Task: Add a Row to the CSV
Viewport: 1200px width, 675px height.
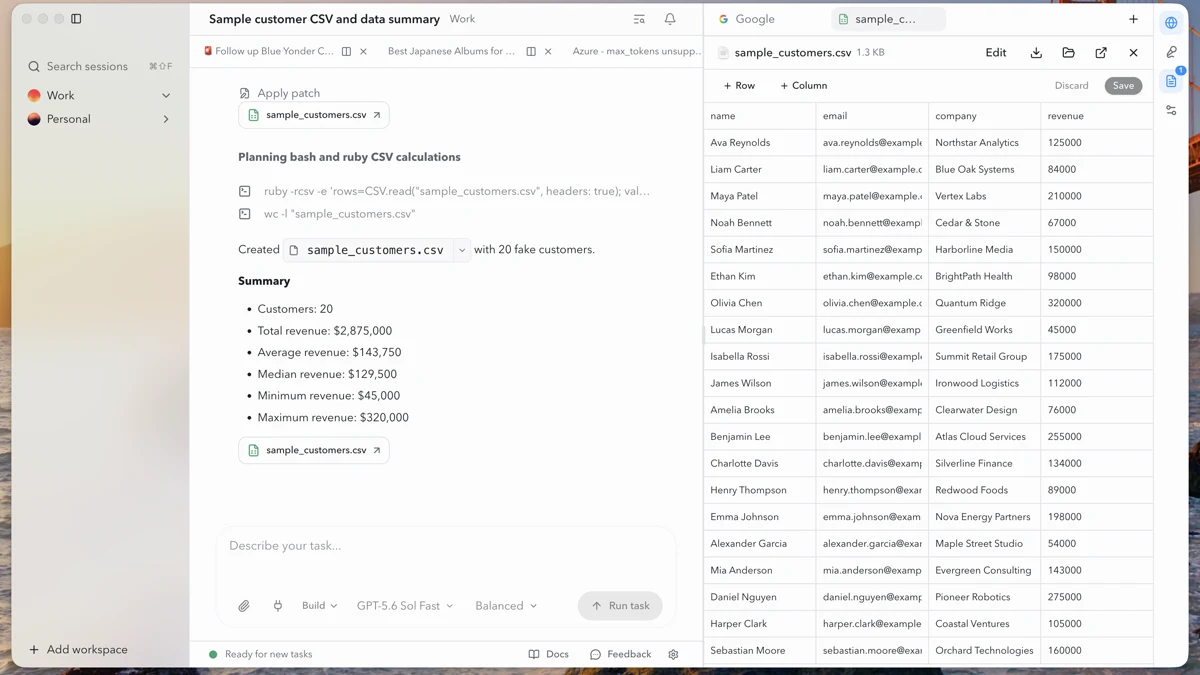Action: [x=739, y=86]
